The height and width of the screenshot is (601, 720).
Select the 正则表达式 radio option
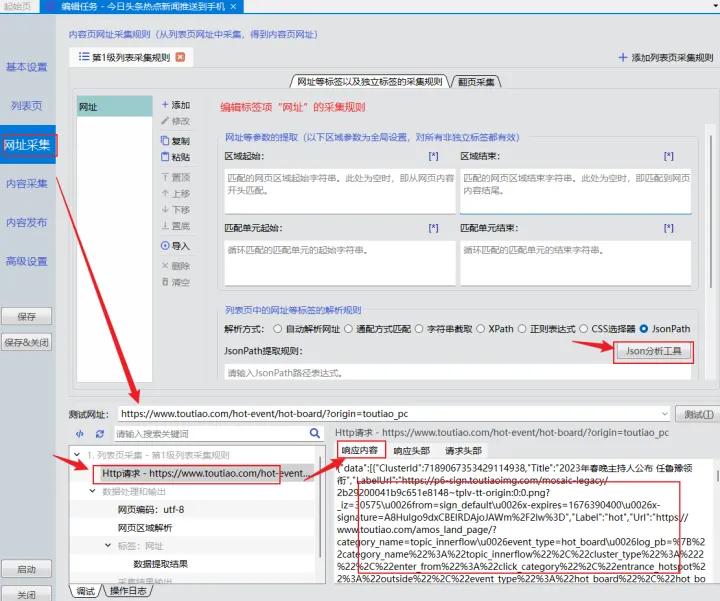[522, 329]
